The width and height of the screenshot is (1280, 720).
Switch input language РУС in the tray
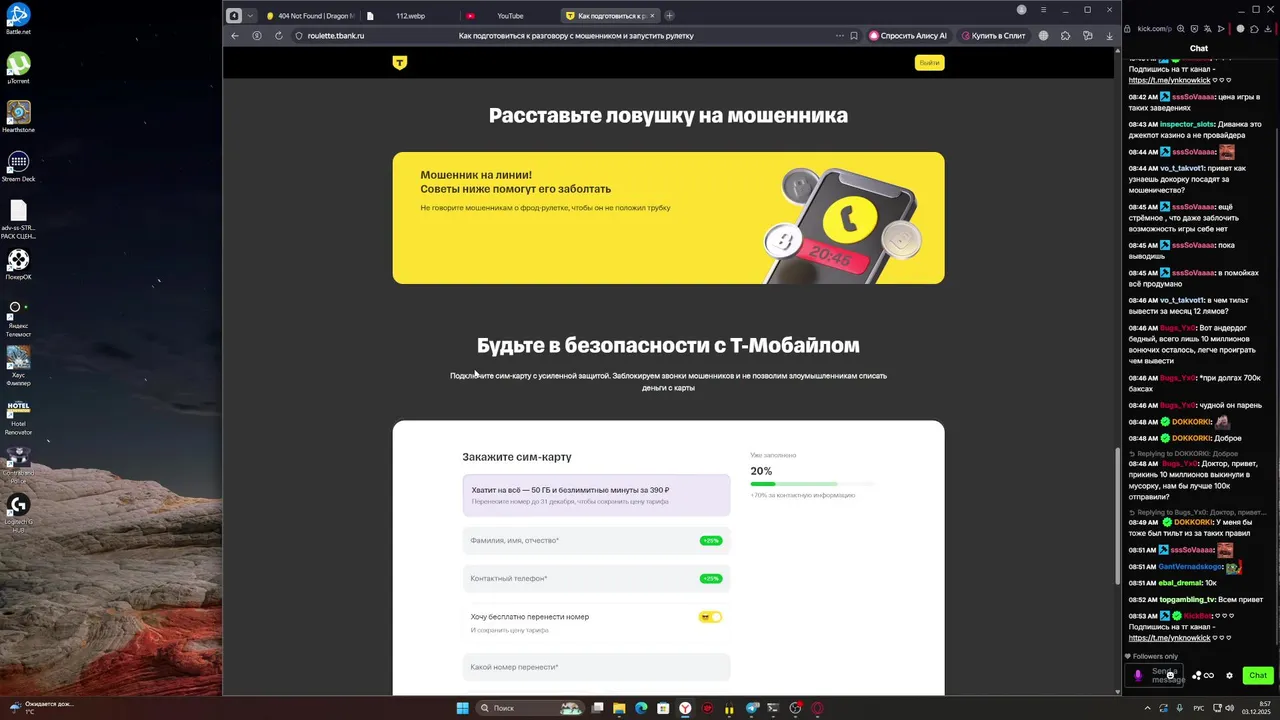click(1199, 708)
